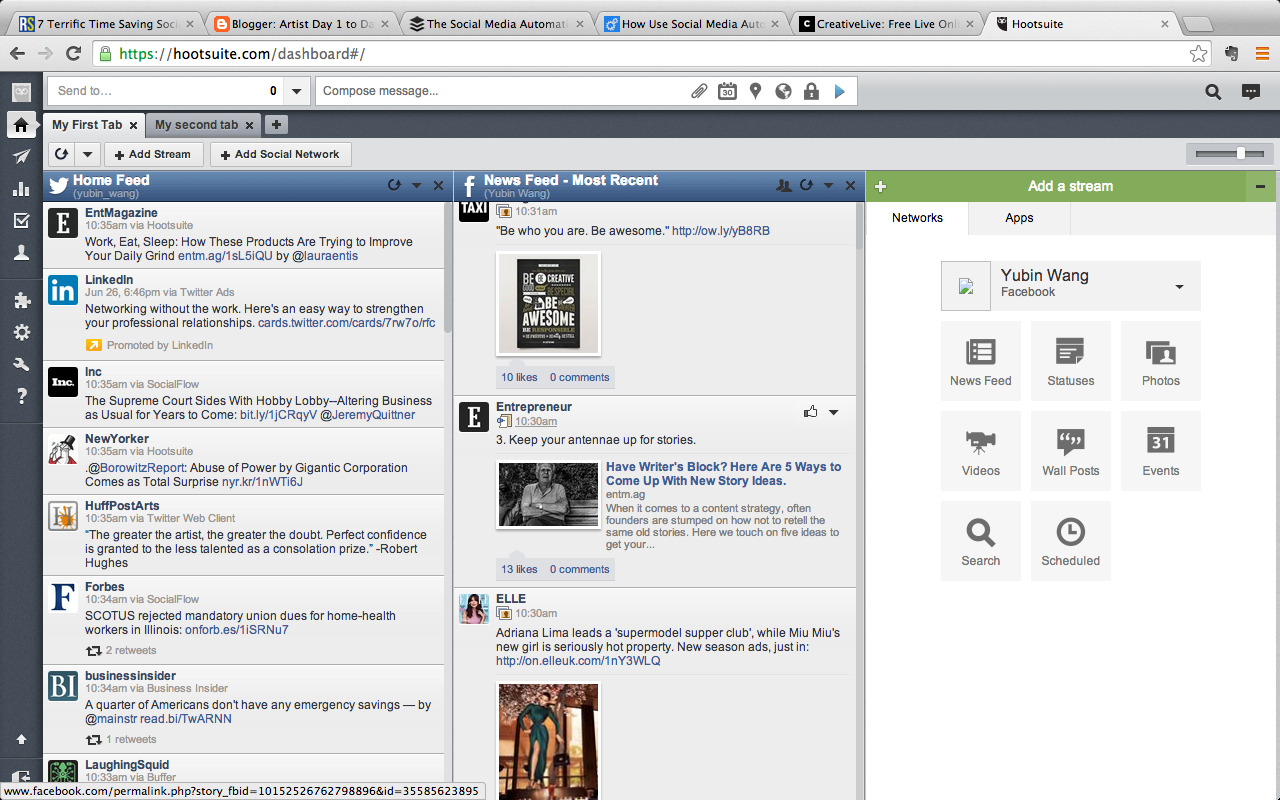
Task: Open the globe targeting options icon
Action: pyautogui.click(x=783, y=92)
